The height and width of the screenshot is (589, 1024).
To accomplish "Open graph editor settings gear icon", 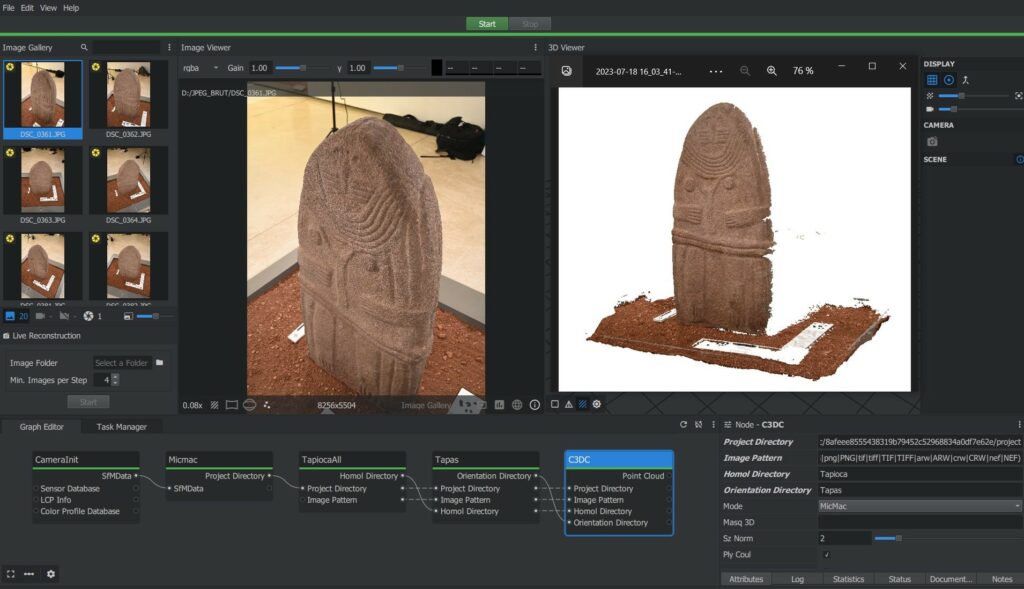I will (x=51, y=574).
